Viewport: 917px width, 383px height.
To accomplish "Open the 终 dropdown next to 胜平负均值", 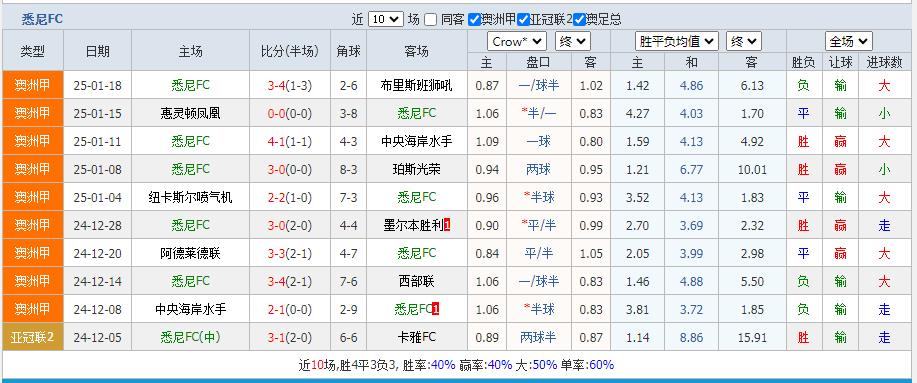I will coord(743,42).
